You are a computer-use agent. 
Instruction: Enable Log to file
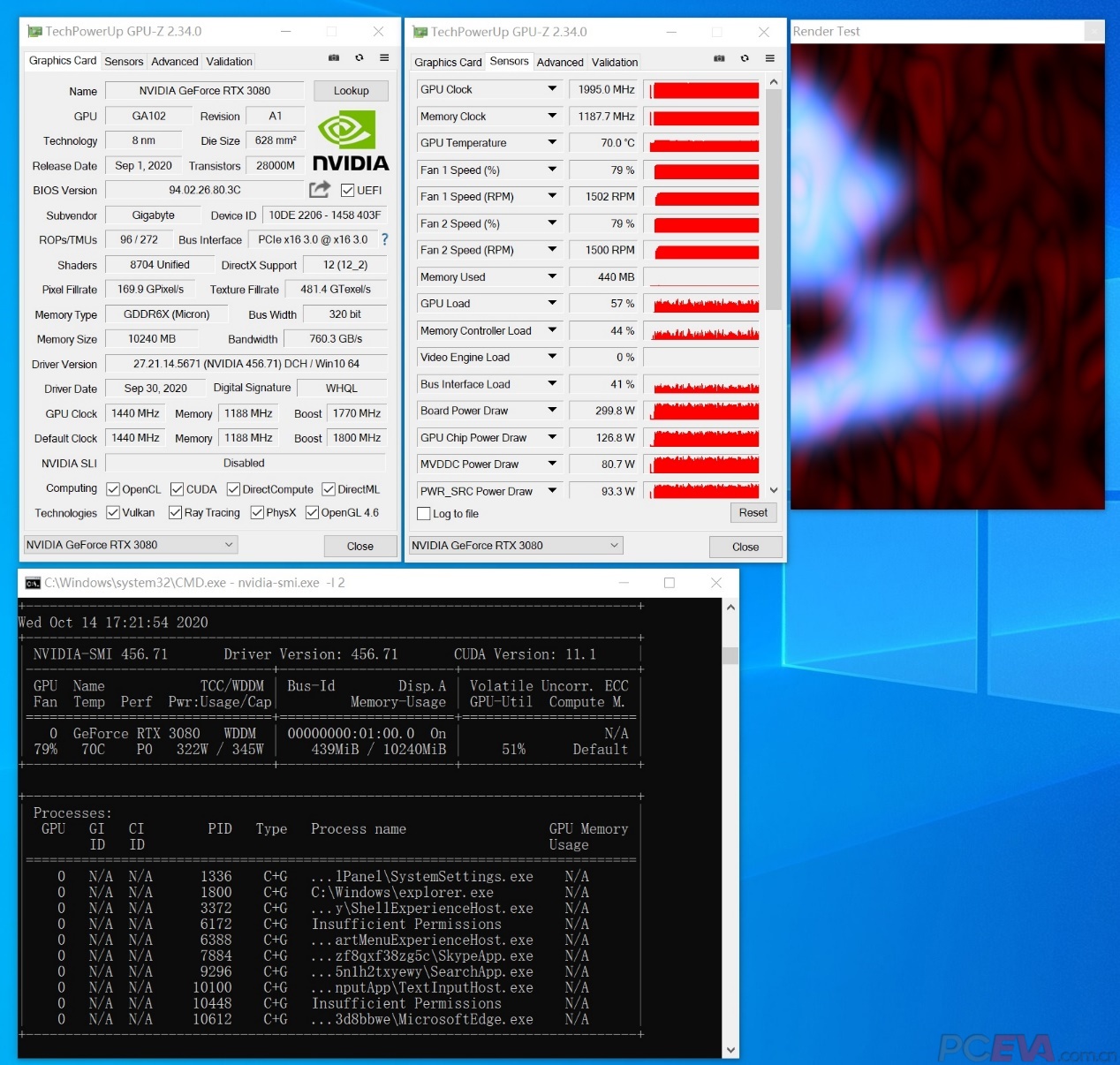(423, 513)
